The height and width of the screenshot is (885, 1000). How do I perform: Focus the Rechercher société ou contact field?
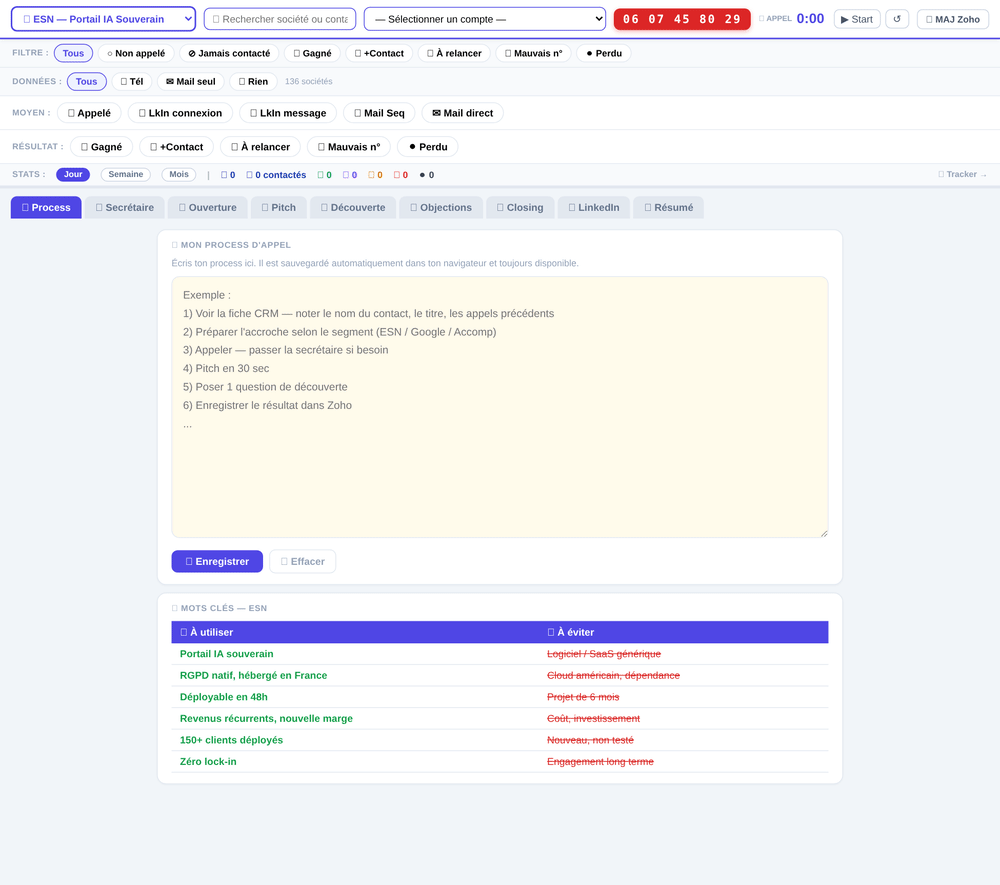[x=280, y=19]
